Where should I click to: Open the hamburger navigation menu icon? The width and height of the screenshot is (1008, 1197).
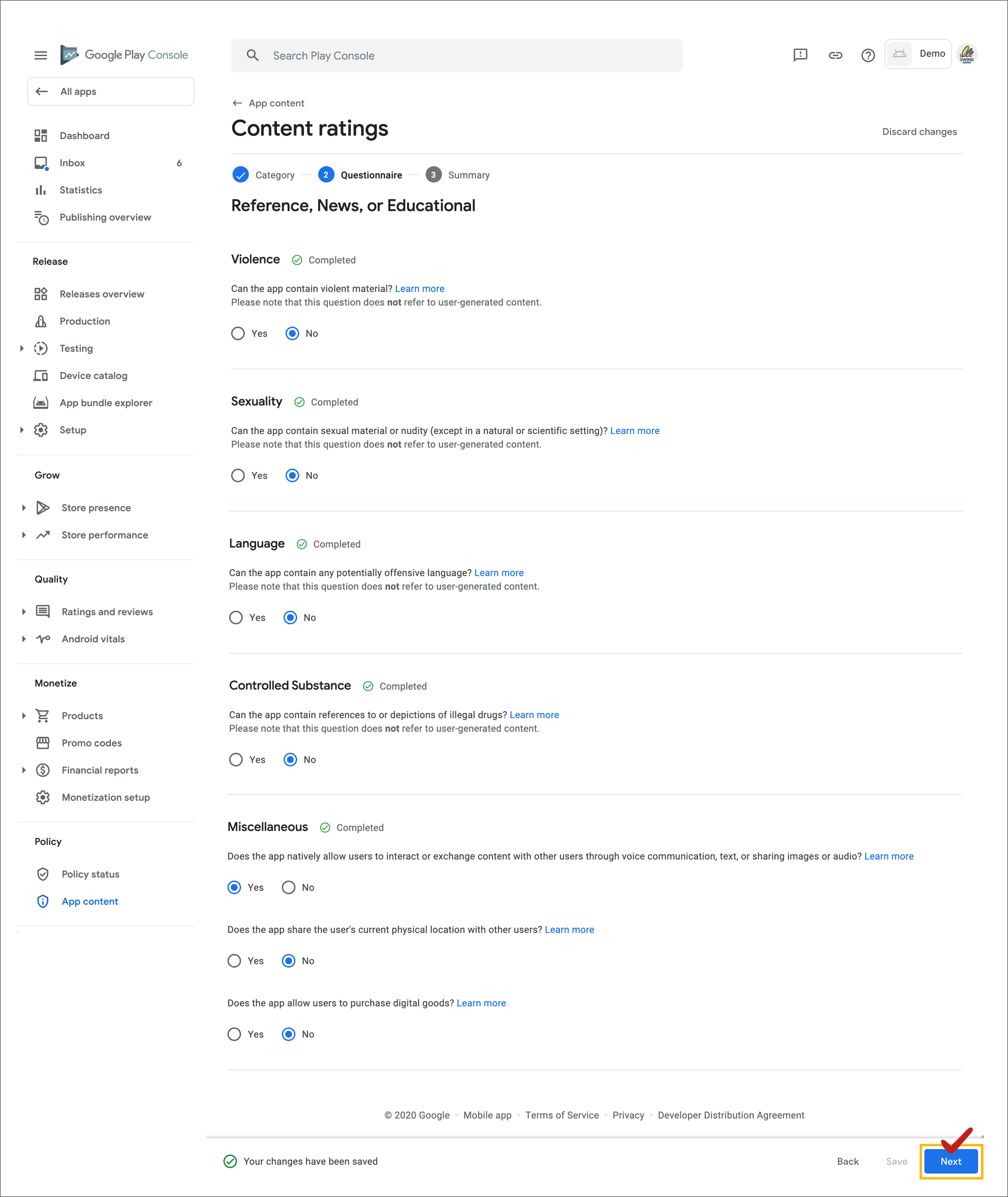41,56
